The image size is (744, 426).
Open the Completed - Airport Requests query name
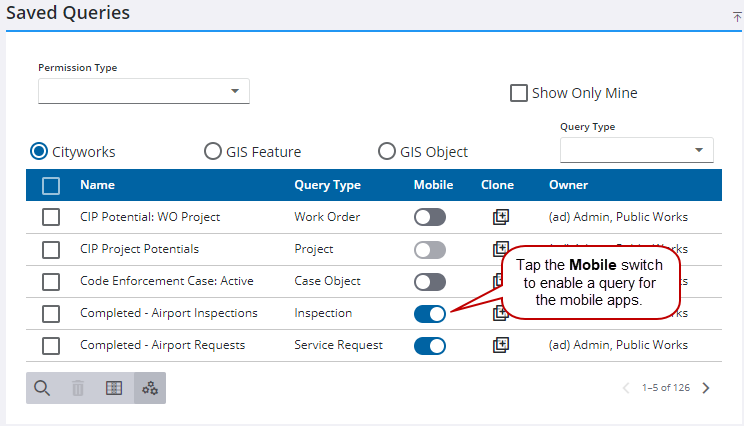tap(162, 345)
